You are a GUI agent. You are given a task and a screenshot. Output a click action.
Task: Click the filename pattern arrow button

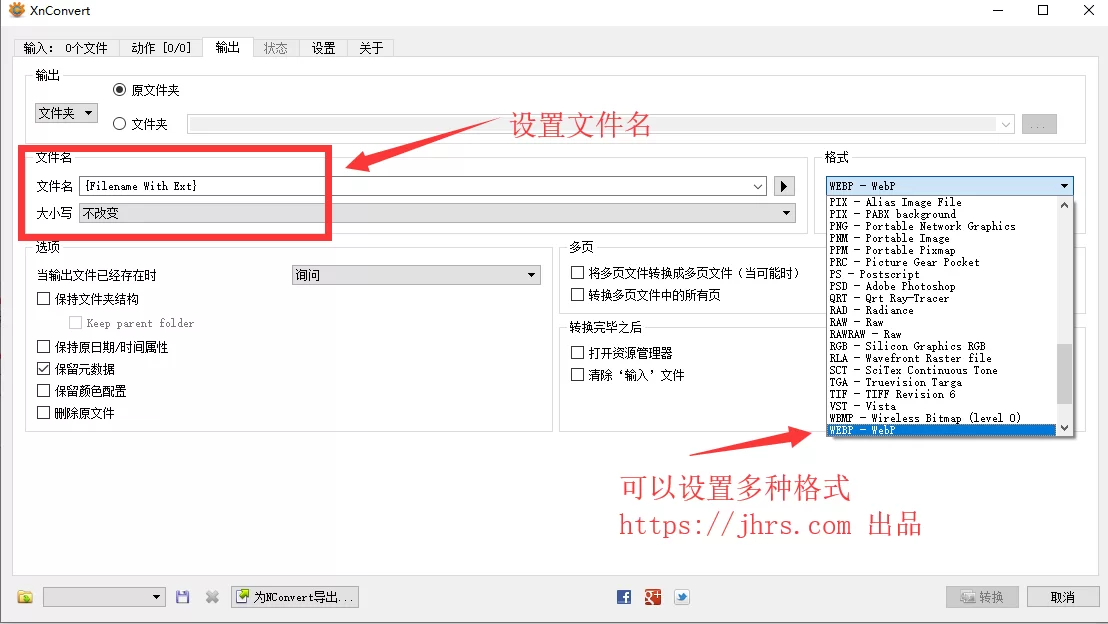[x=784, y=187]
